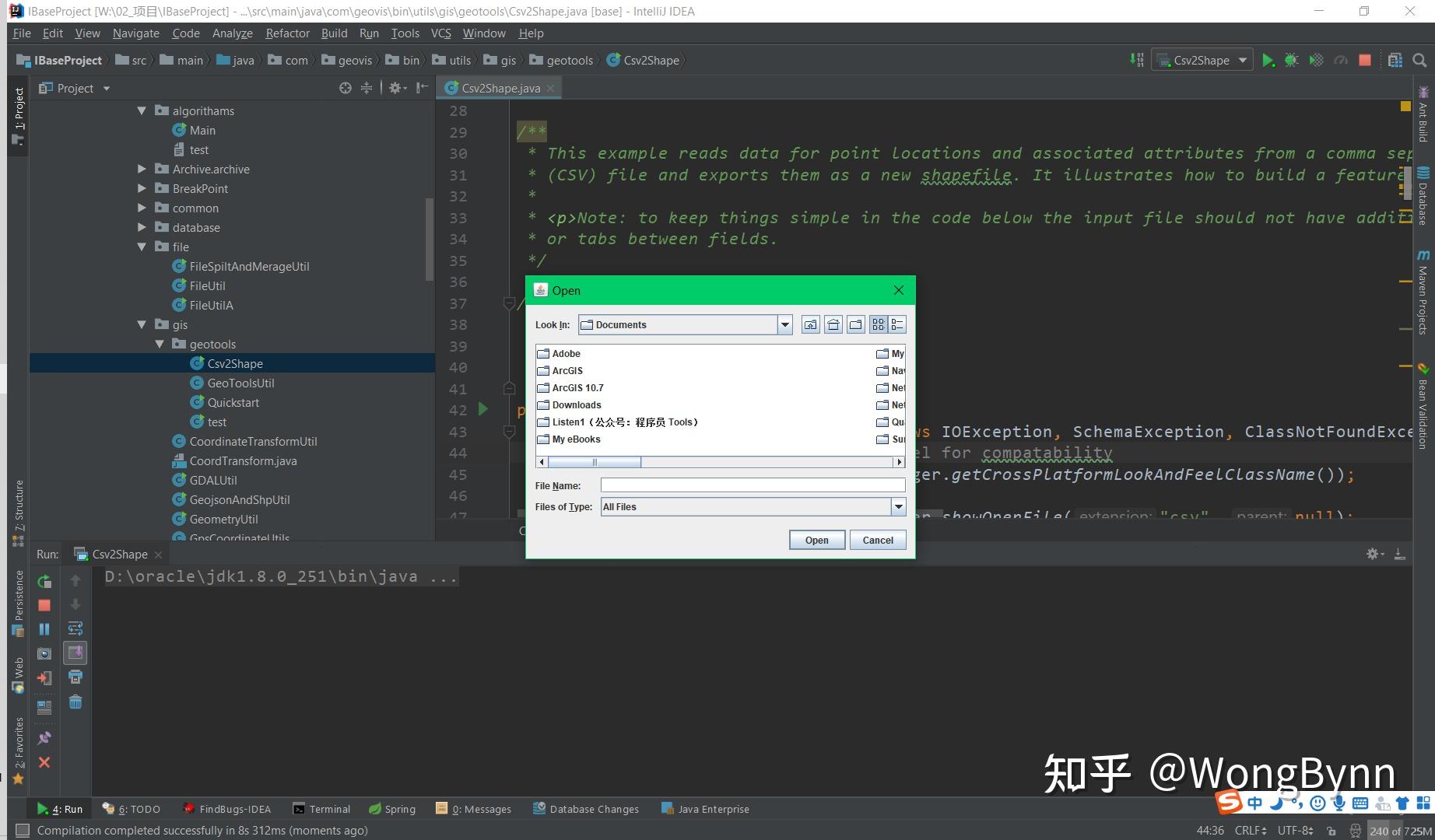
Task: Go to Home folder in Open dialog
Action: tap(833, 325)
